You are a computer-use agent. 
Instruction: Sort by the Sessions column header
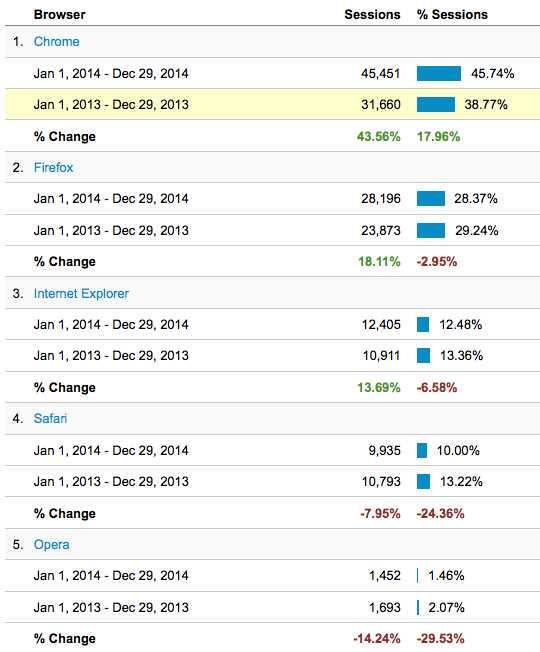(x=372, y=15)
